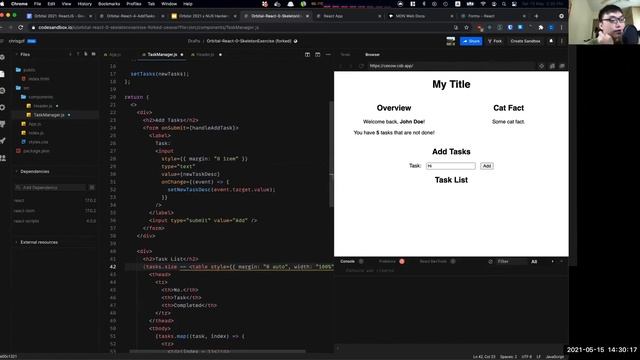Open the Live collaboration icon in the sidebar
This screenshot has height=360, width=640.
point(2,158)
